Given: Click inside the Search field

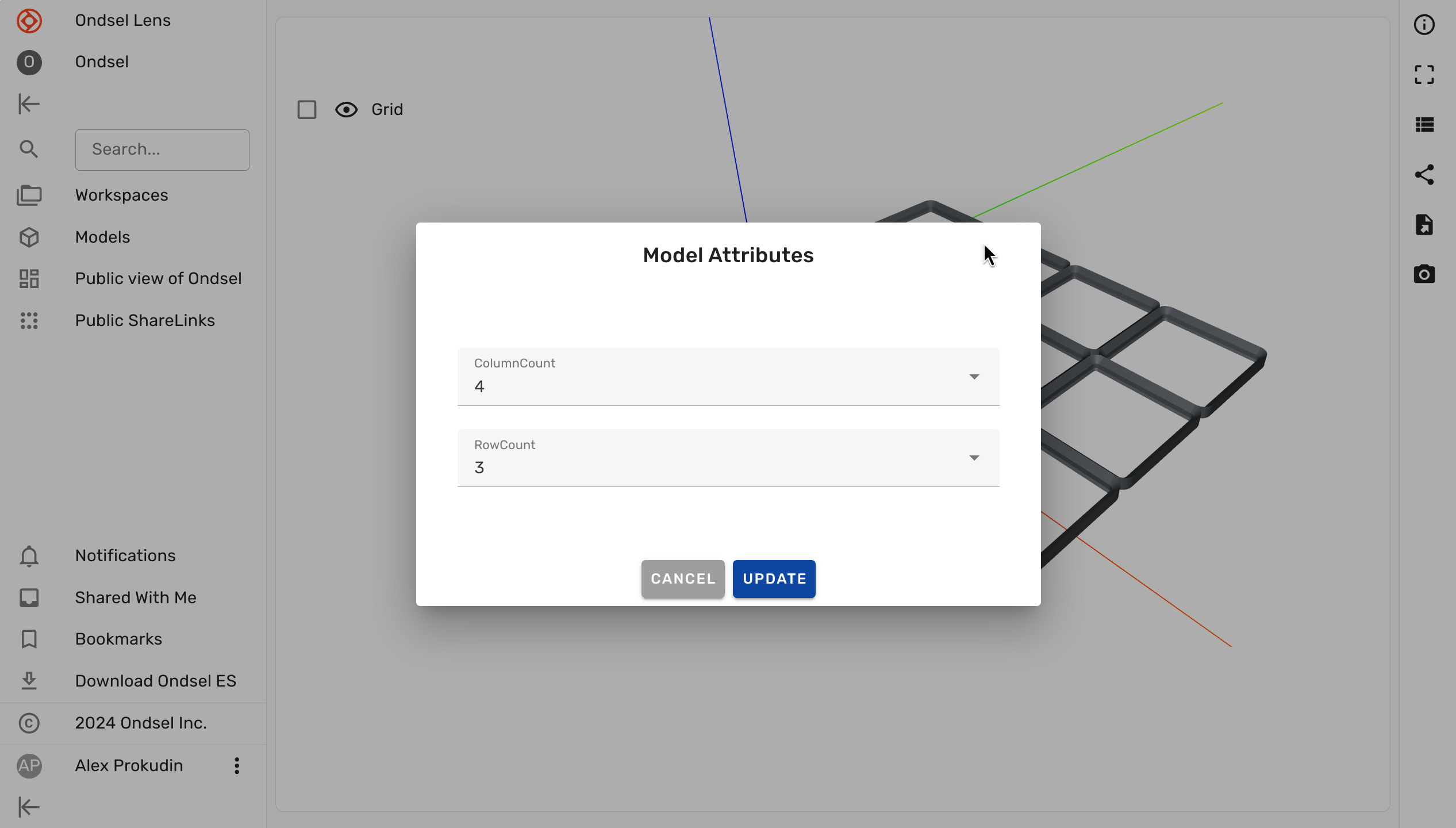Looking at the screenshot, I should [x=162, y=149].
